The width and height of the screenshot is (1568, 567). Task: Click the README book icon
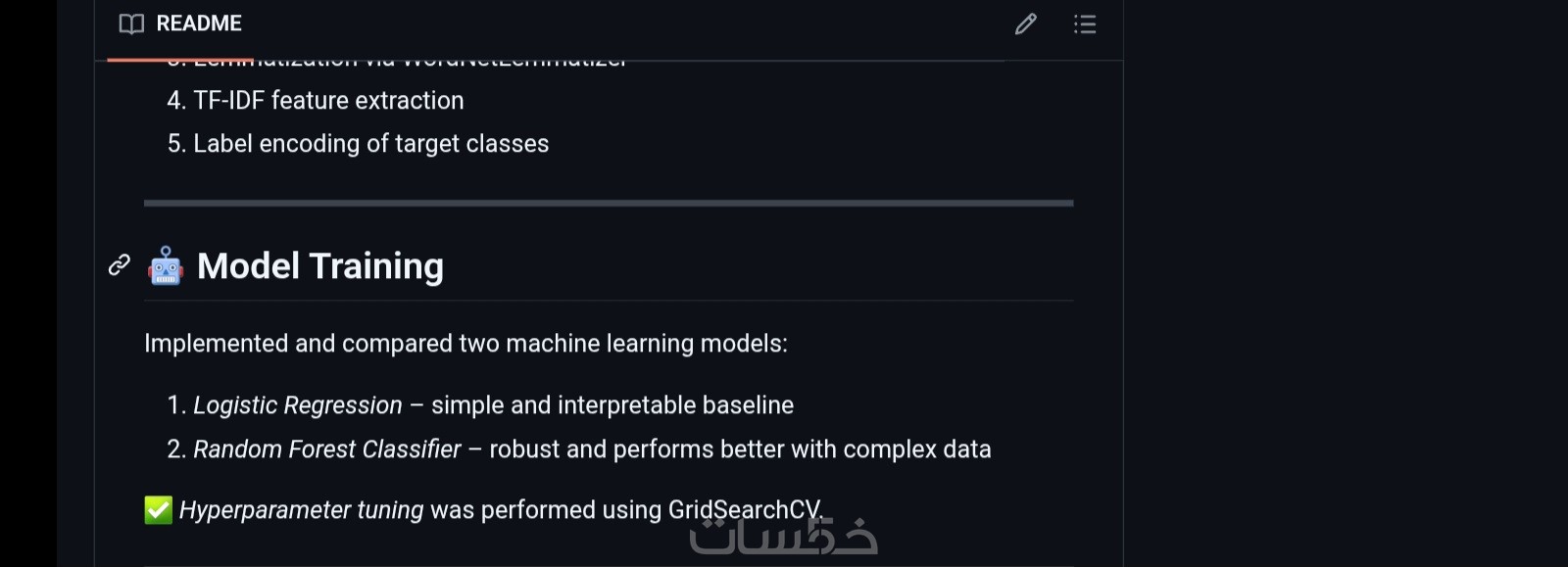(131, 24)
